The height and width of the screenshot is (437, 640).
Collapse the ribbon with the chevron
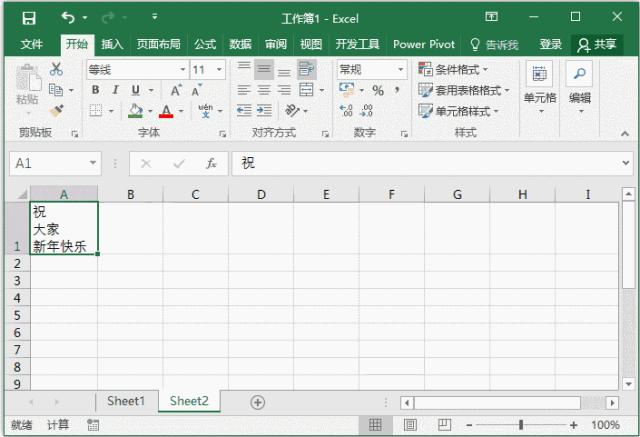(x=624, y=133)
